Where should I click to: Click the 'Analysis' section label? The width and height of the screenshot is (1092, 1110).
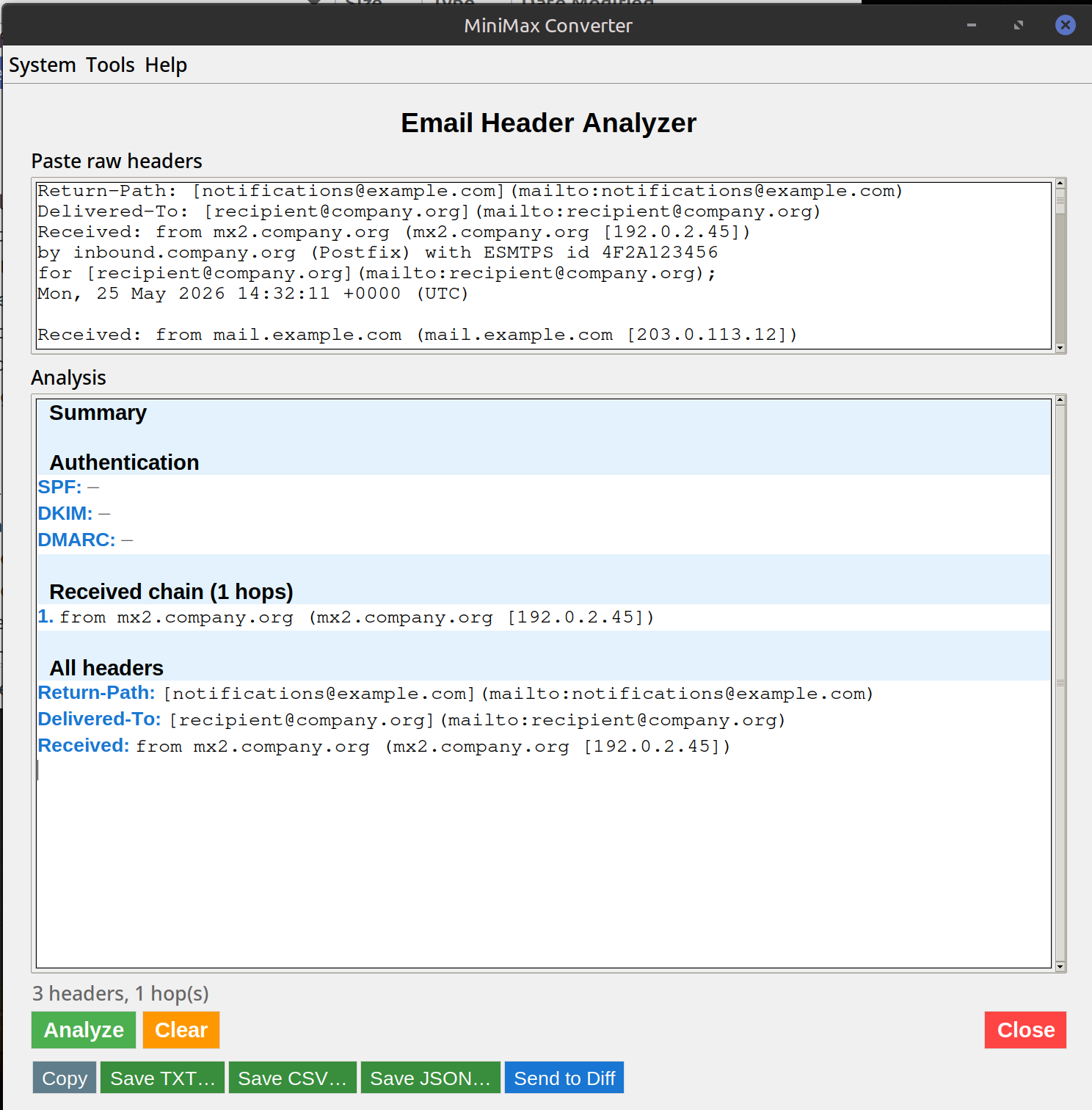pyautogui.click(x=68, y=378)
